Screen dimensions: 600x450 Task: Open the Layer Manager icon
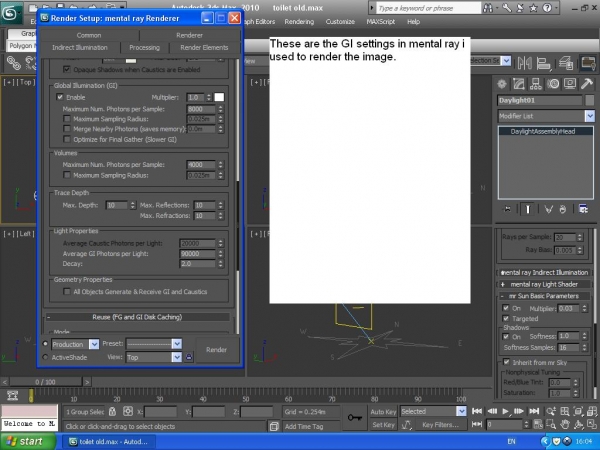pos(566,63)
